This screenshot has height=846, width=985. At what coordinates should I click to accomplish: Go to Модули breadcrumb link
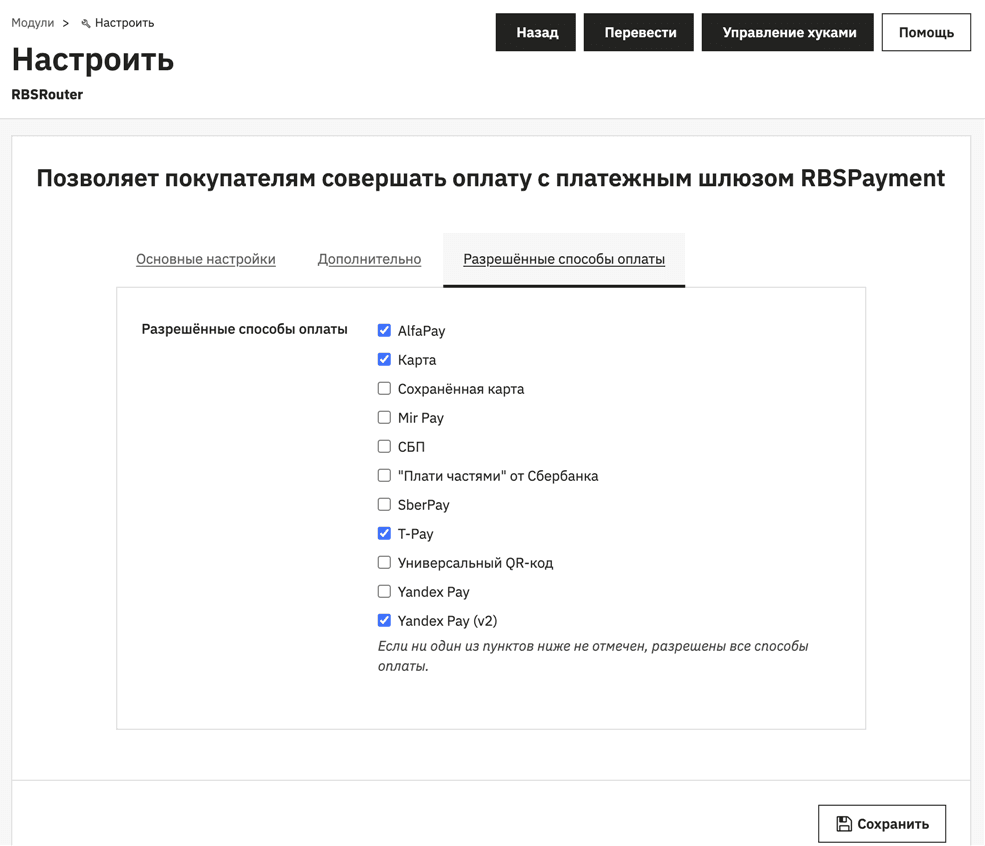pyautogui.click(x=33, y=23)
